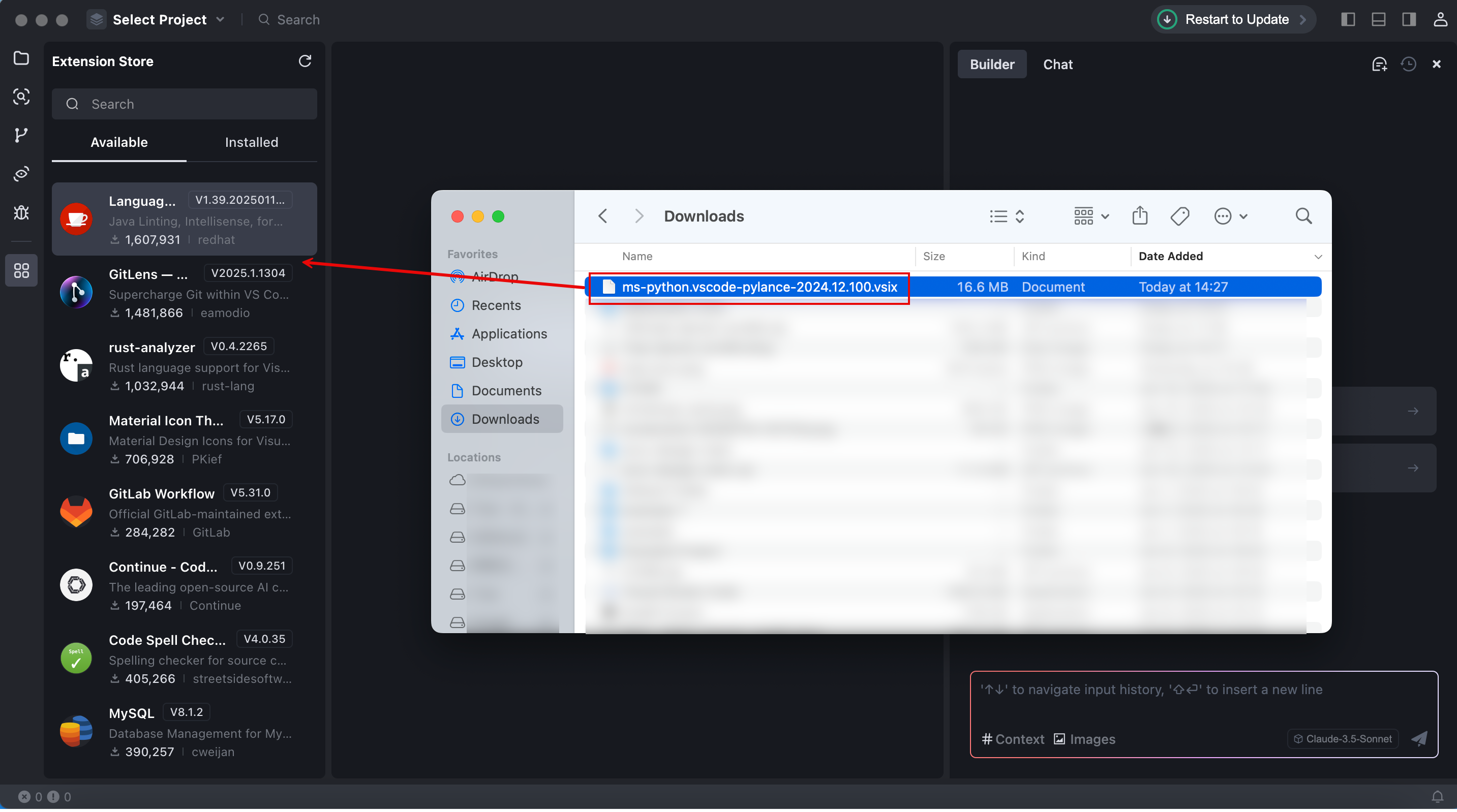Go forward in Finder window
The image size is (1457, 812).
point(639,216)
